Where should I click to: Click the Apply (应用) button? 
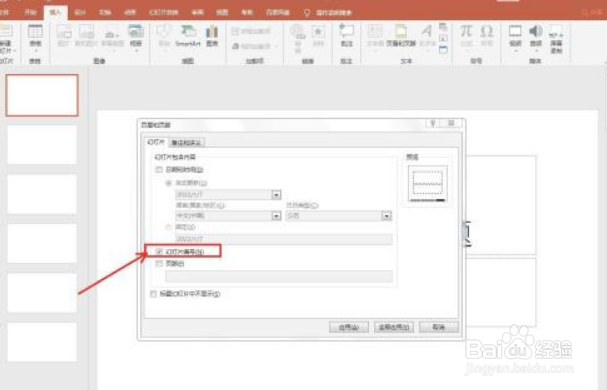(348, 327)
